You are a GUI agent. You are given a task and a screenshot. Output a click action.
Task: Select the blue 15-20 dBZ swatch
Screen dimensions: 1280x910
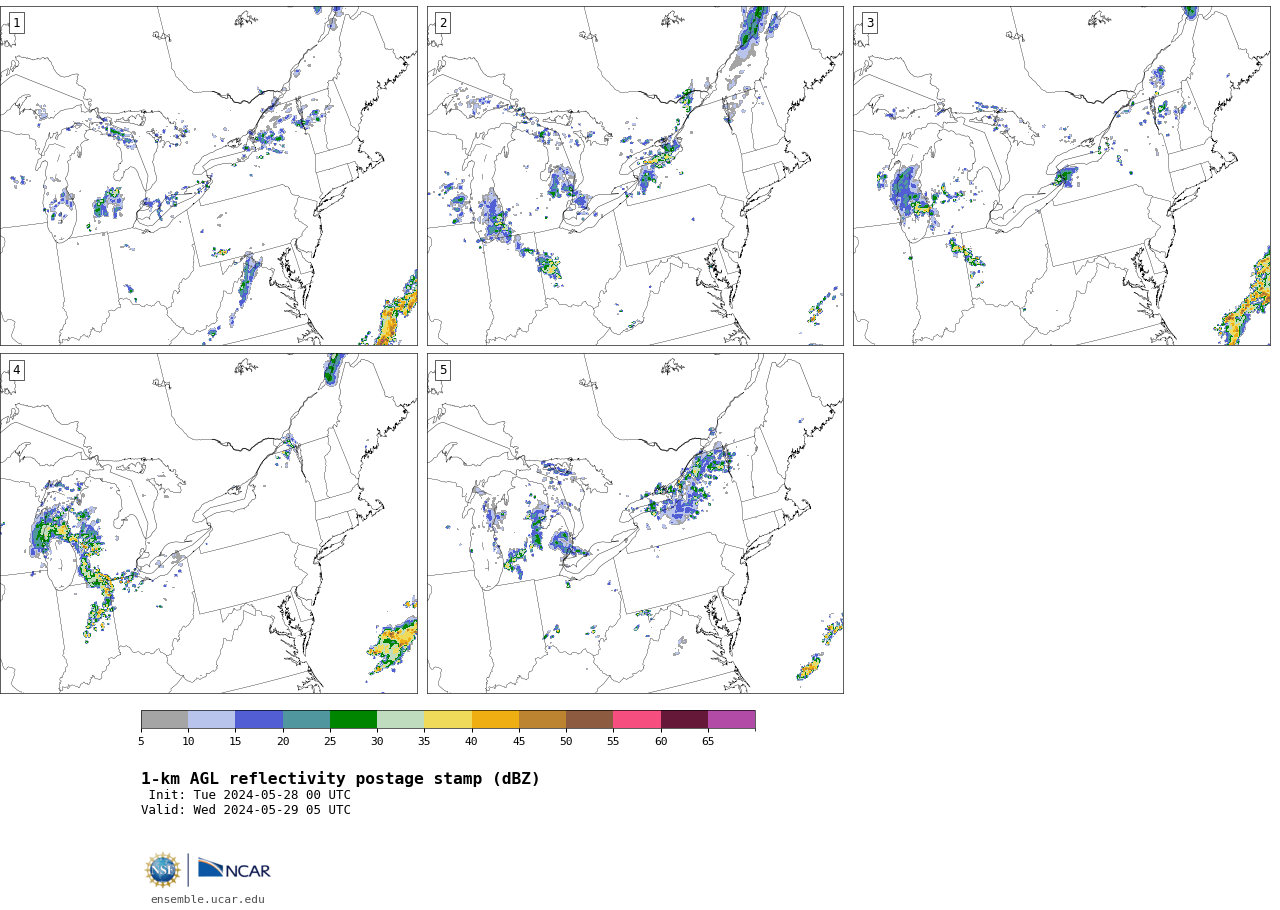259,720
